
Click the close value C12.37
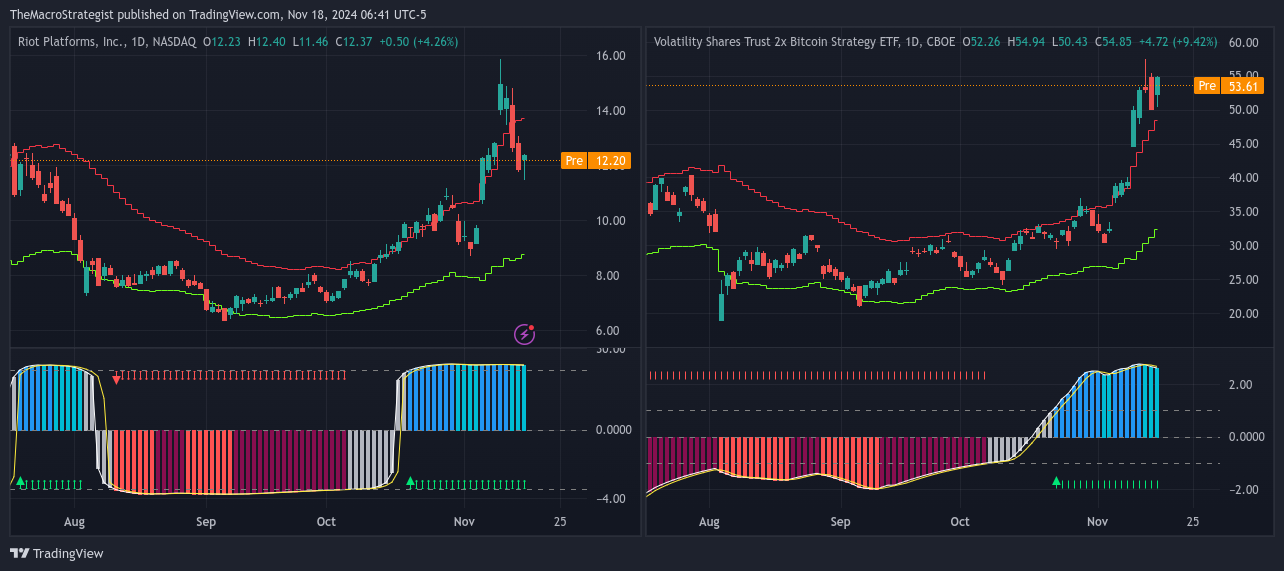pos(353,42)
